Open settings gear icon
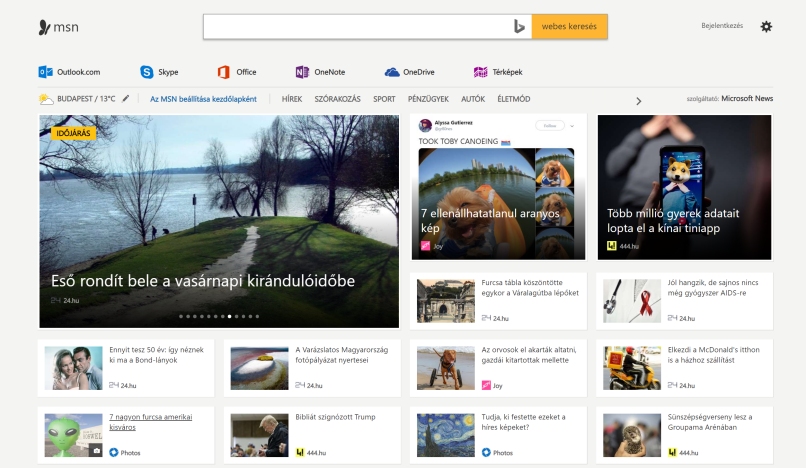Image resolution: width=806 pixels, height=468 pixels. [766, 27]
